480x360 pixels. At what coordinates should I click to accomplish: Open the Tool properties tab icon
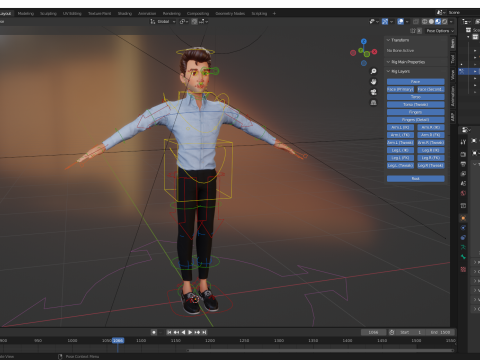tap(463, 142)
